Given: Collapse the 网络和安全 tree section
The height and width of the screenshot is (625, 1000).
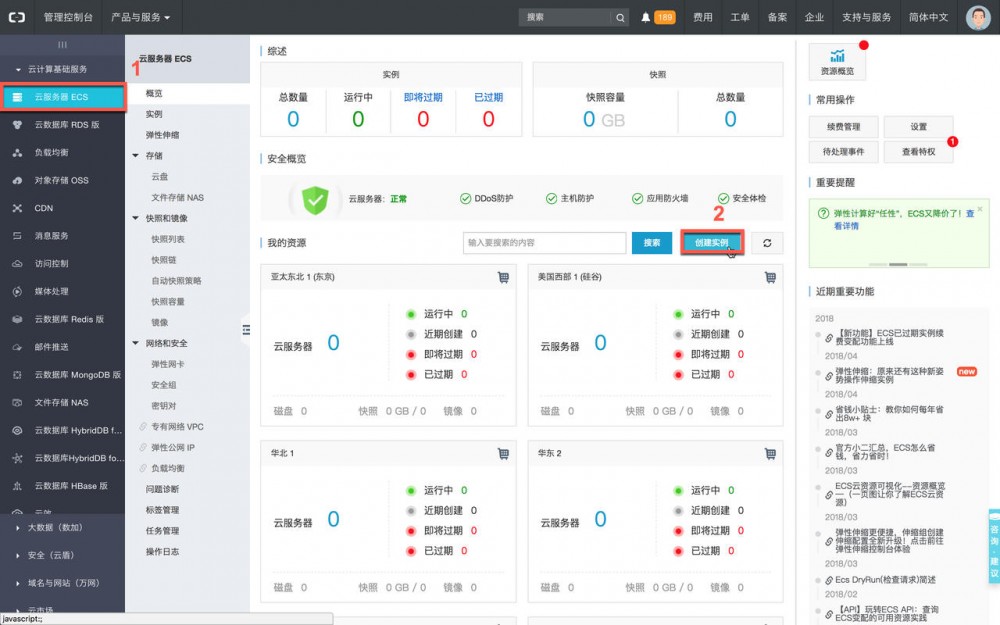Looking at the screenshot, I should (x=135, y=343).
